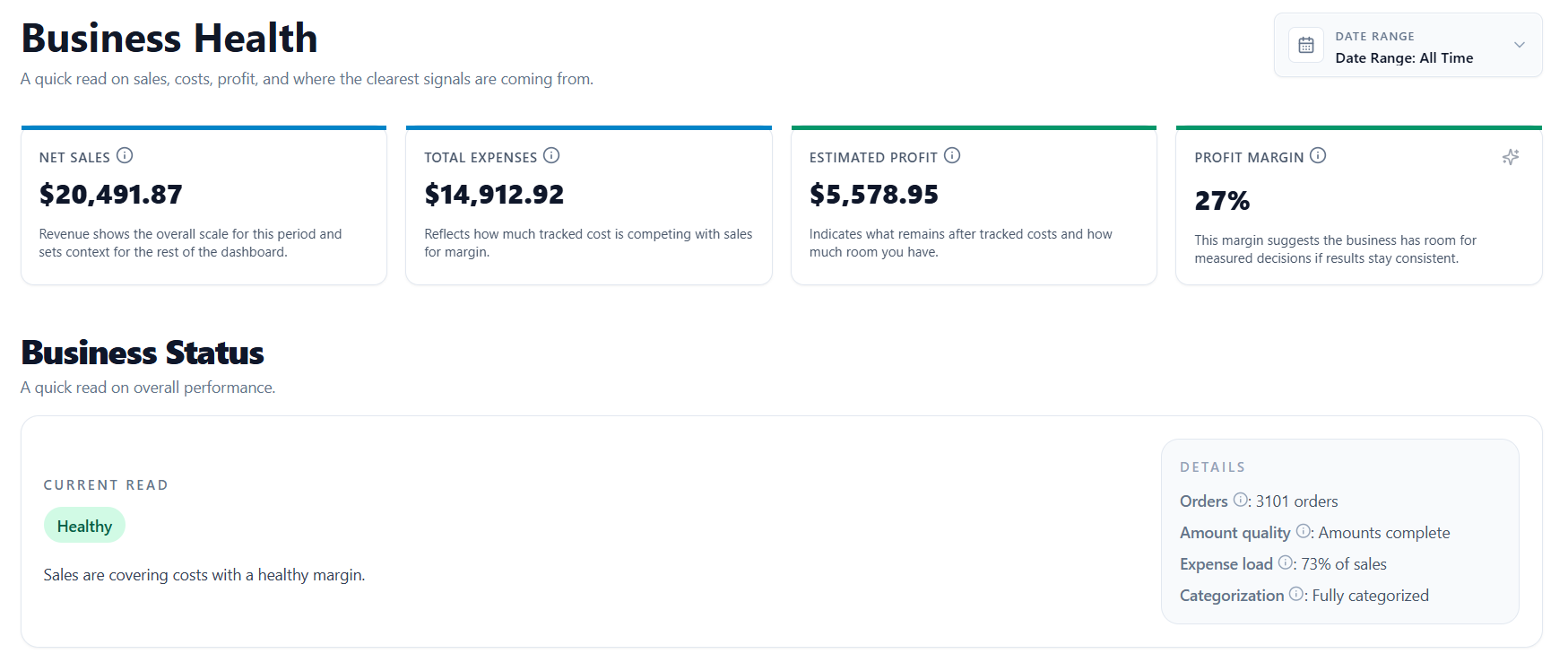Click the Business Status heading

tap(143, 353)
